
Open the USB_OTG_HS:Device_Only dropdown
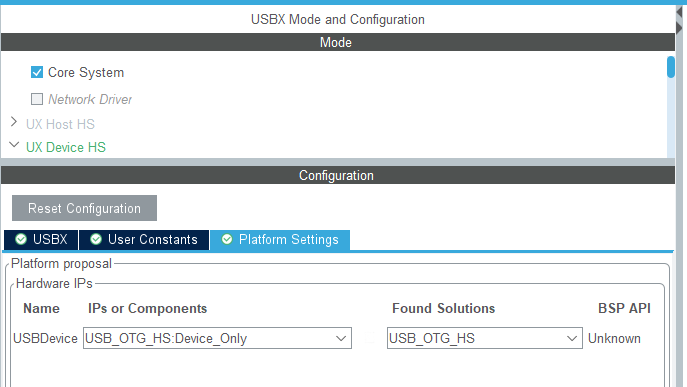tap(217, 338)
